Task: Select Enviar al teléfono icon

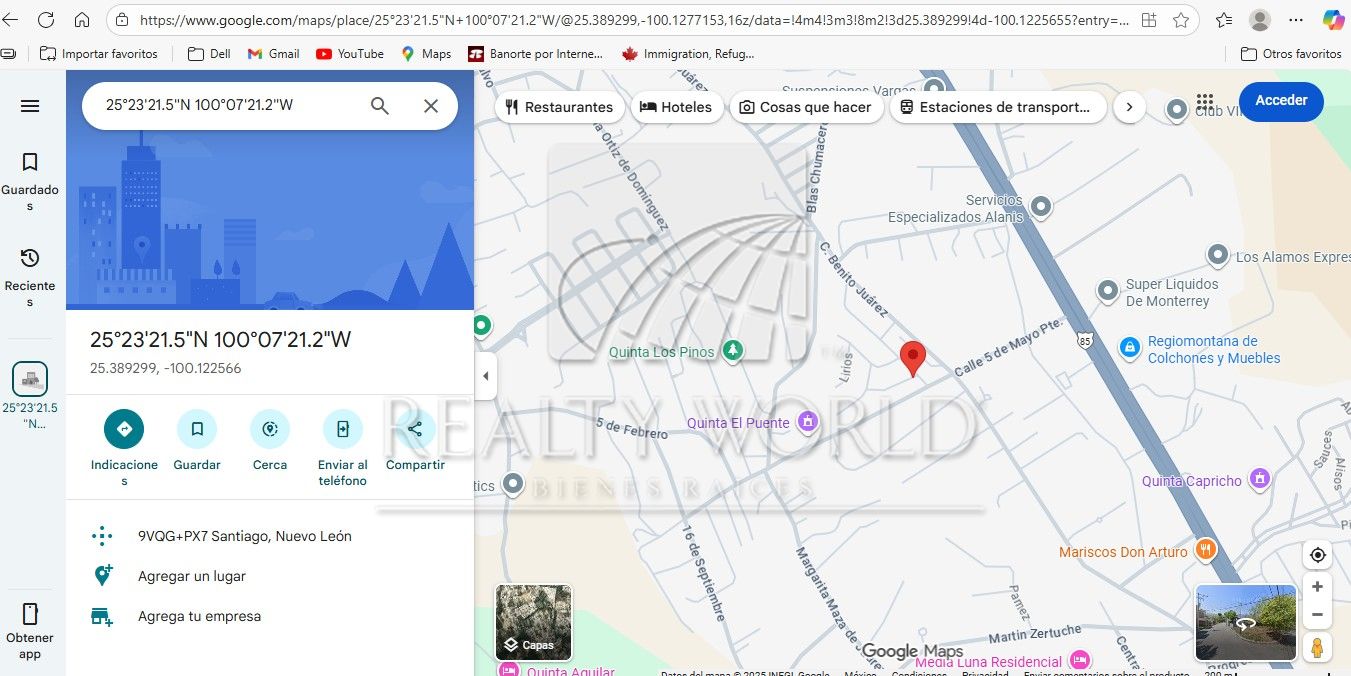Action: (x=342, y=428)
